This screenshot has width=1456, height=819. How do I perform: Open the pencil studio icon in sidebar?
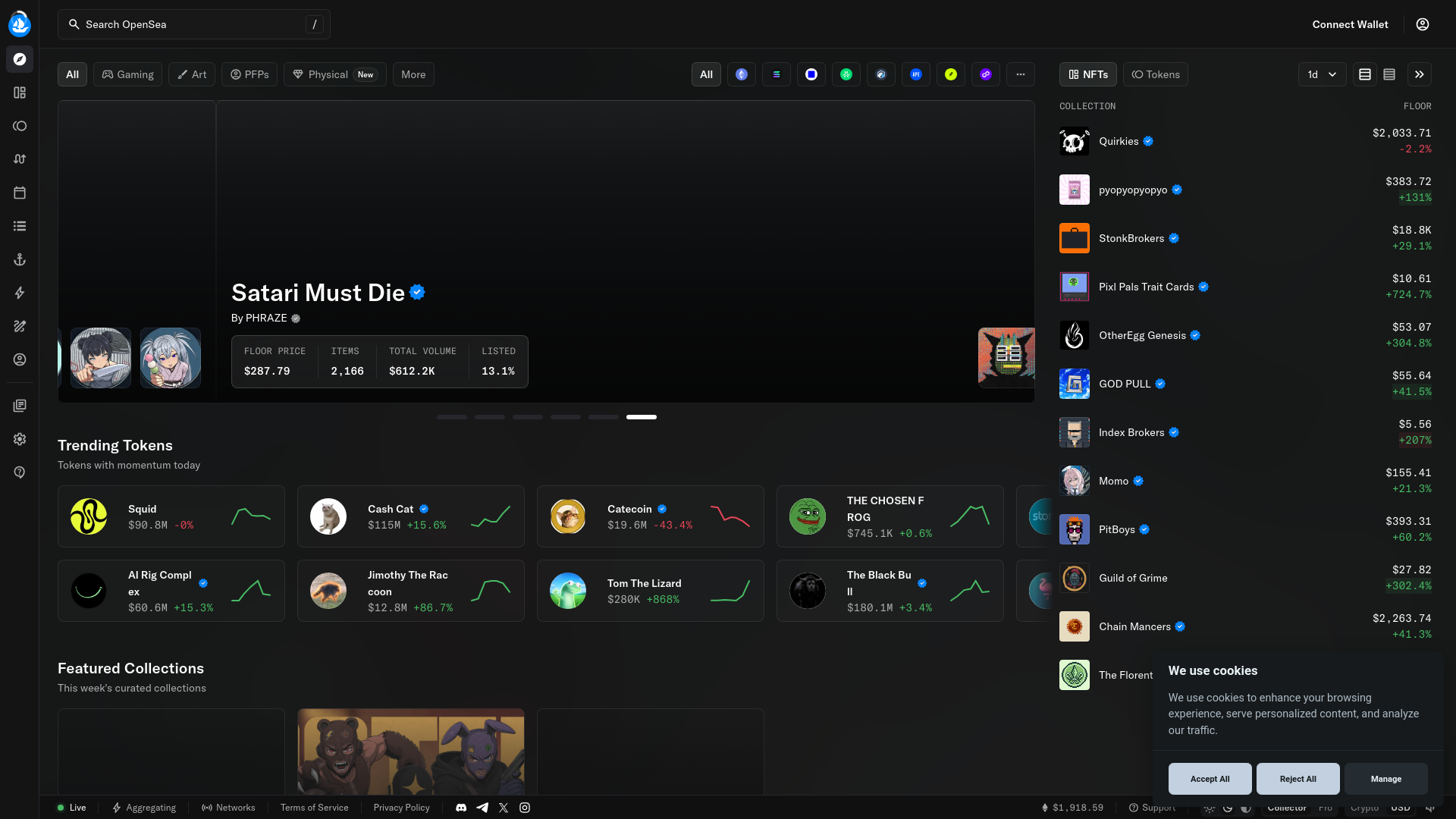tap(20, 326)
